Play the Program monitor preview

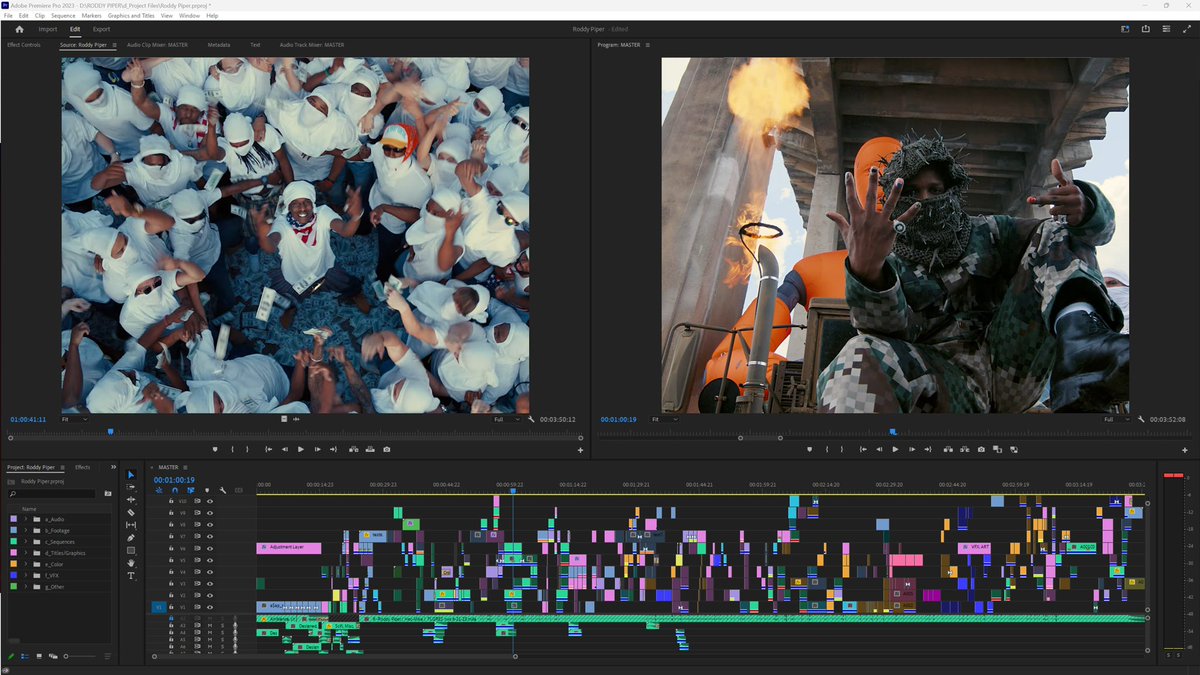896,449
